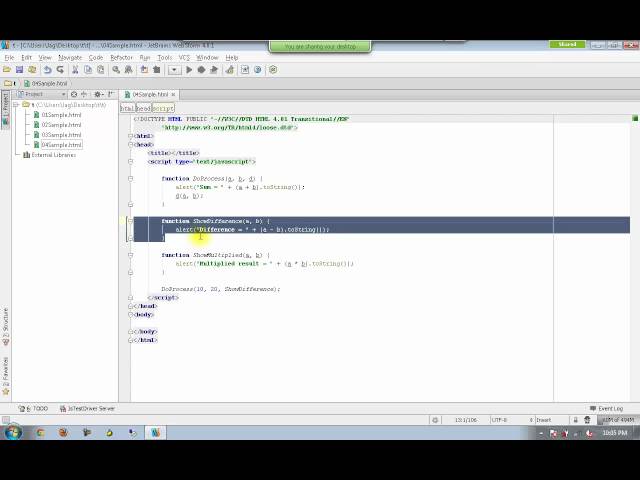Click the Forward navigation toolbar icon

[x=156, y=70]
